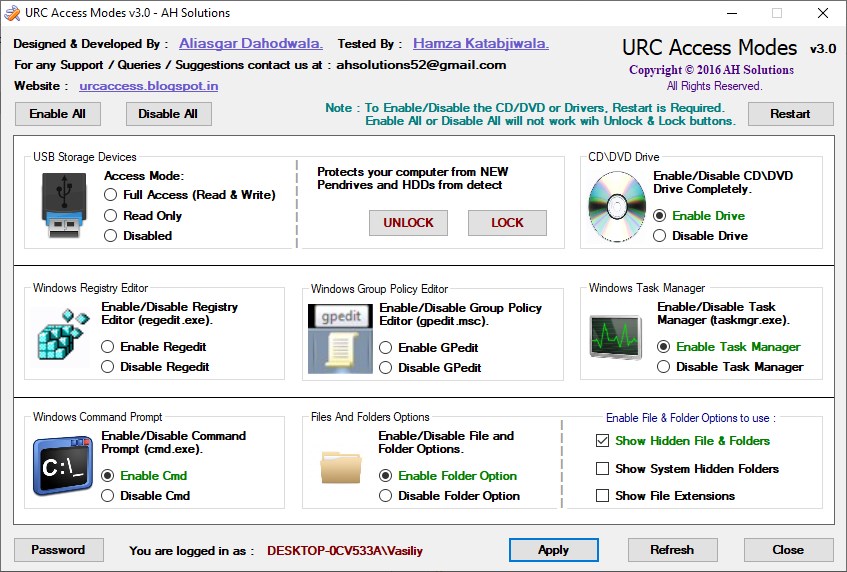Screen dimensions: 847x572
Task: Click the Files and Folders folder icon
Action: pyautogui.click(x=340, y=467)
